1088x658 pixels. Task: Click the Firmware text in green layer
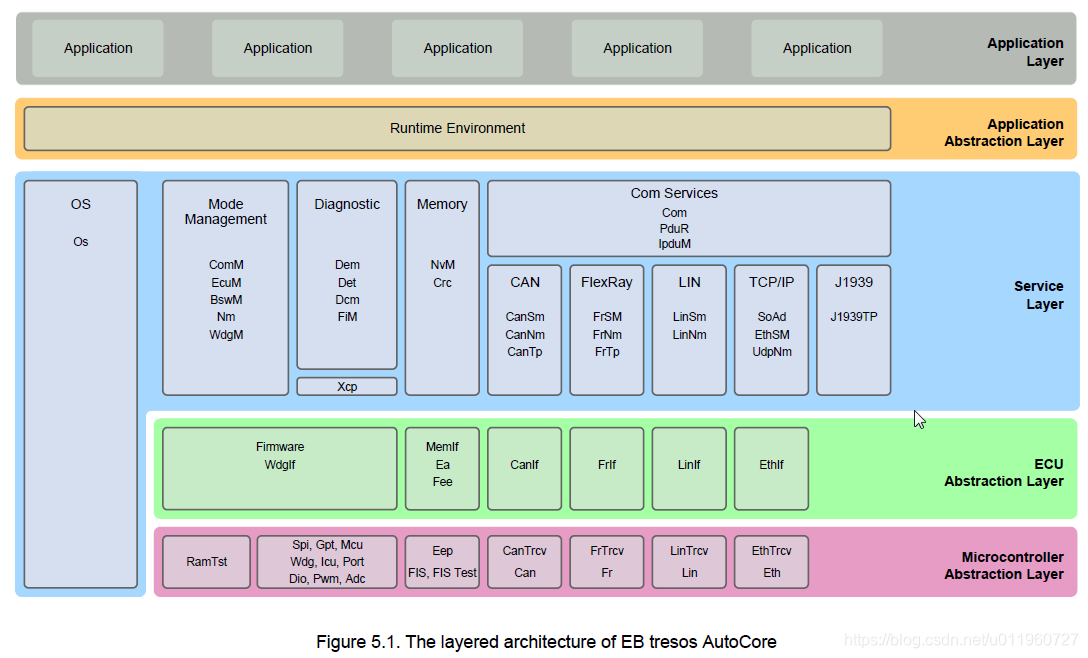pos(280,447)
